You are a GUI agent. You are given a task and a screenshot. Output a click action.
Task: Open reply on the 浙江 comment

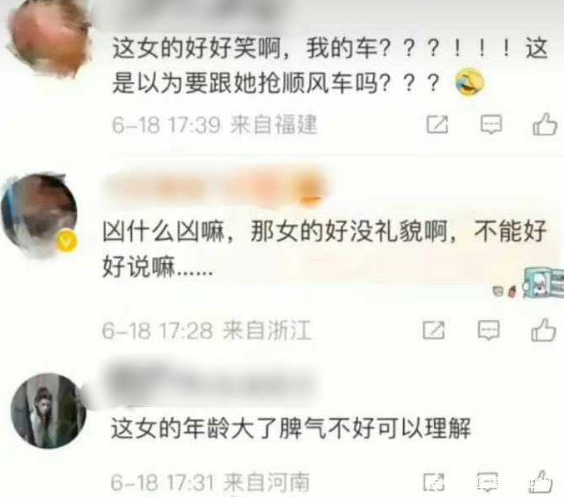488,330
